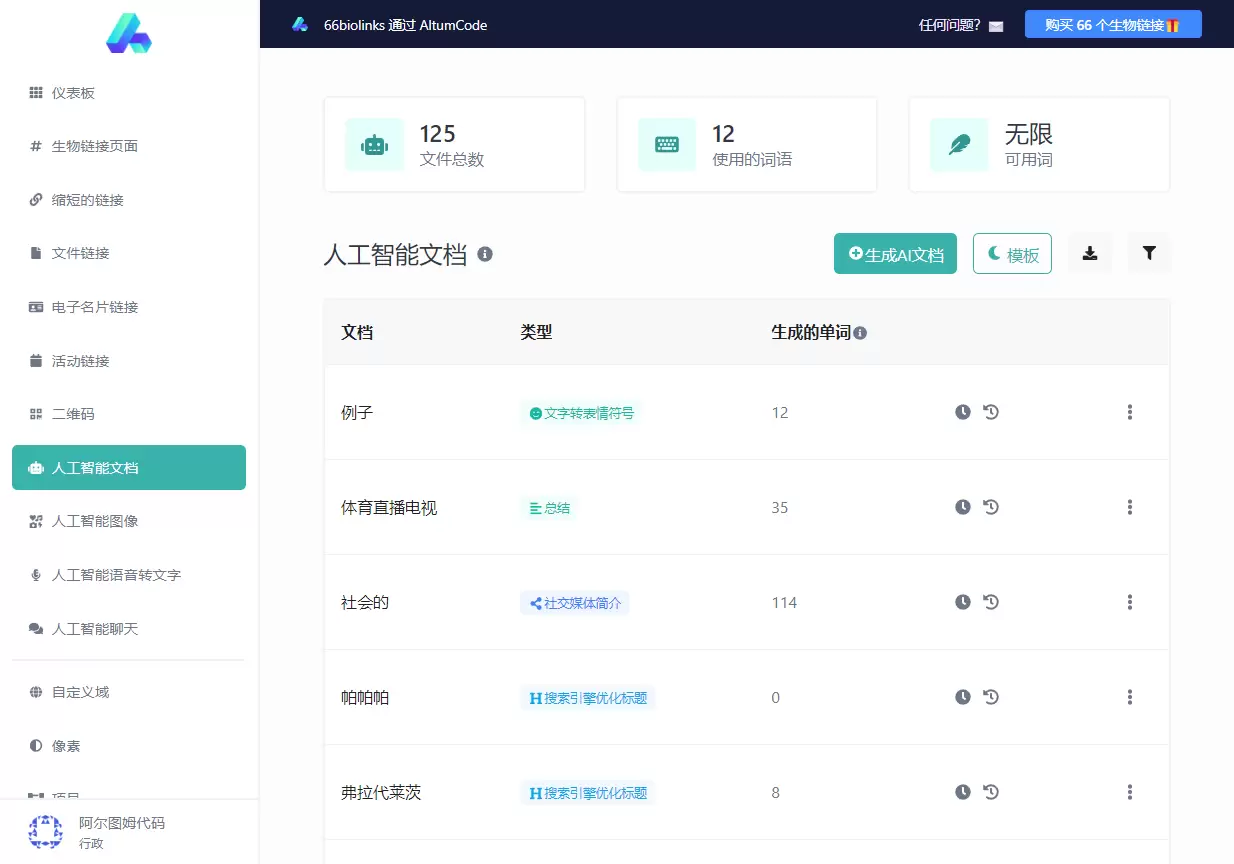This screenshot has width=1234, height=864.
Task: Click clock icon in 帕帕帕 row
Action: point(963,697)
